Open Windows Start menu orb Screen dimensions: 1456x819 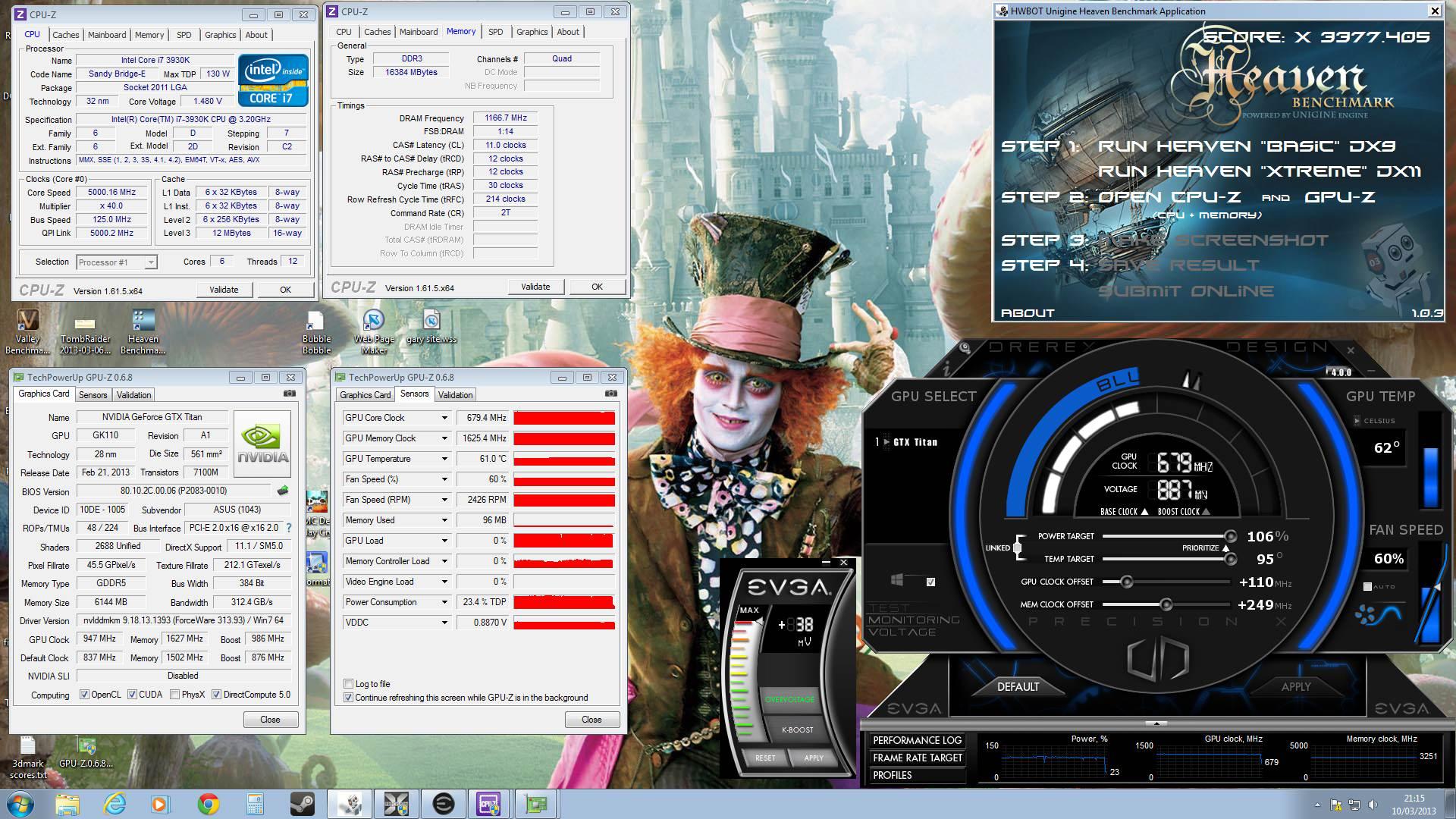[x=20, y=804]
